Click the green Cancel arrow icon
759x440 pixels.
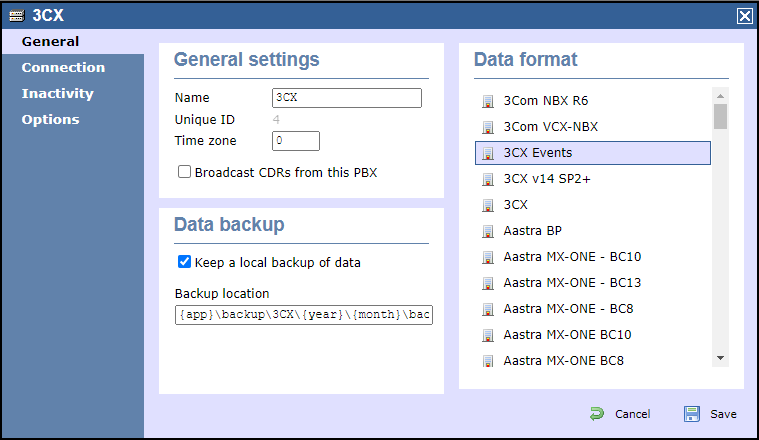coord(597,414)
